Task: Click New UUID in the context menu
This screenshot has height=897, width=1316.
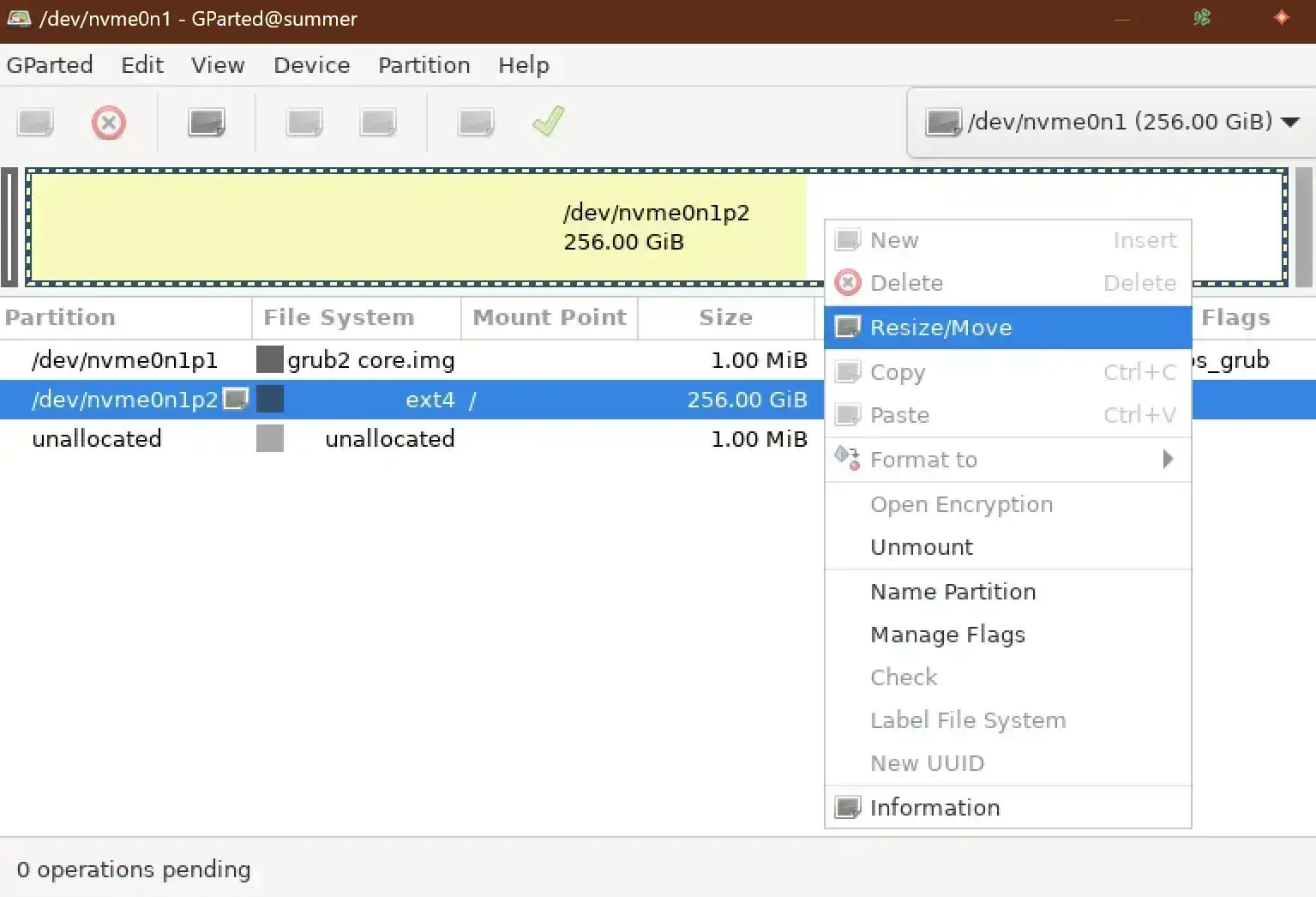Action: [1008, 763]
